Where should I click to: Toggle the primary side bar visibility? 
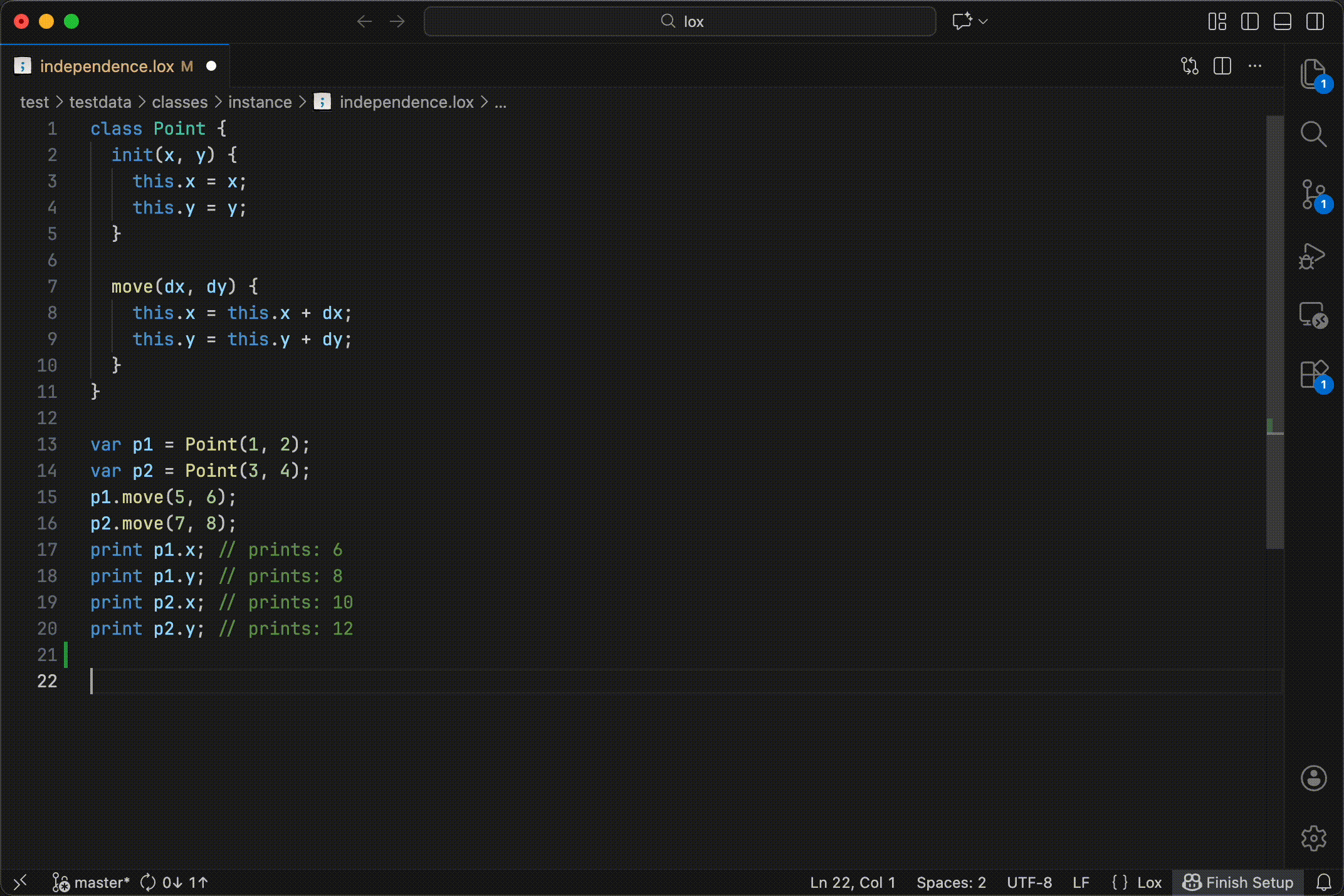[1249, 21]
